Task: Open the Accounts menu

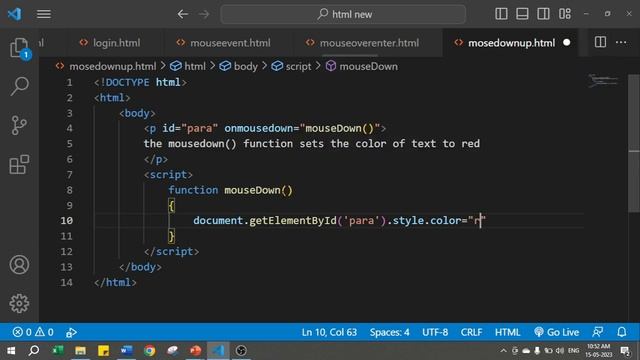Action: click(19, 264)
